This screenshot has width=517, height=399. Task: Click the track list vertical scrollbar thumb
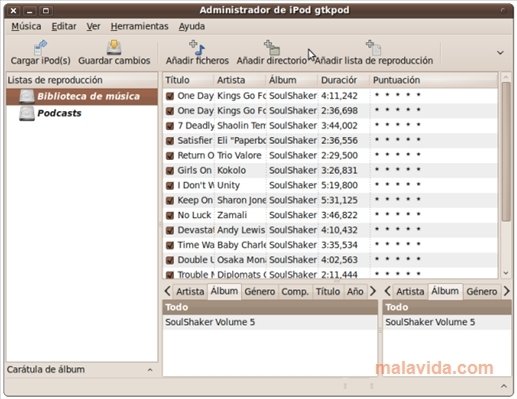[x=506, y=152]
